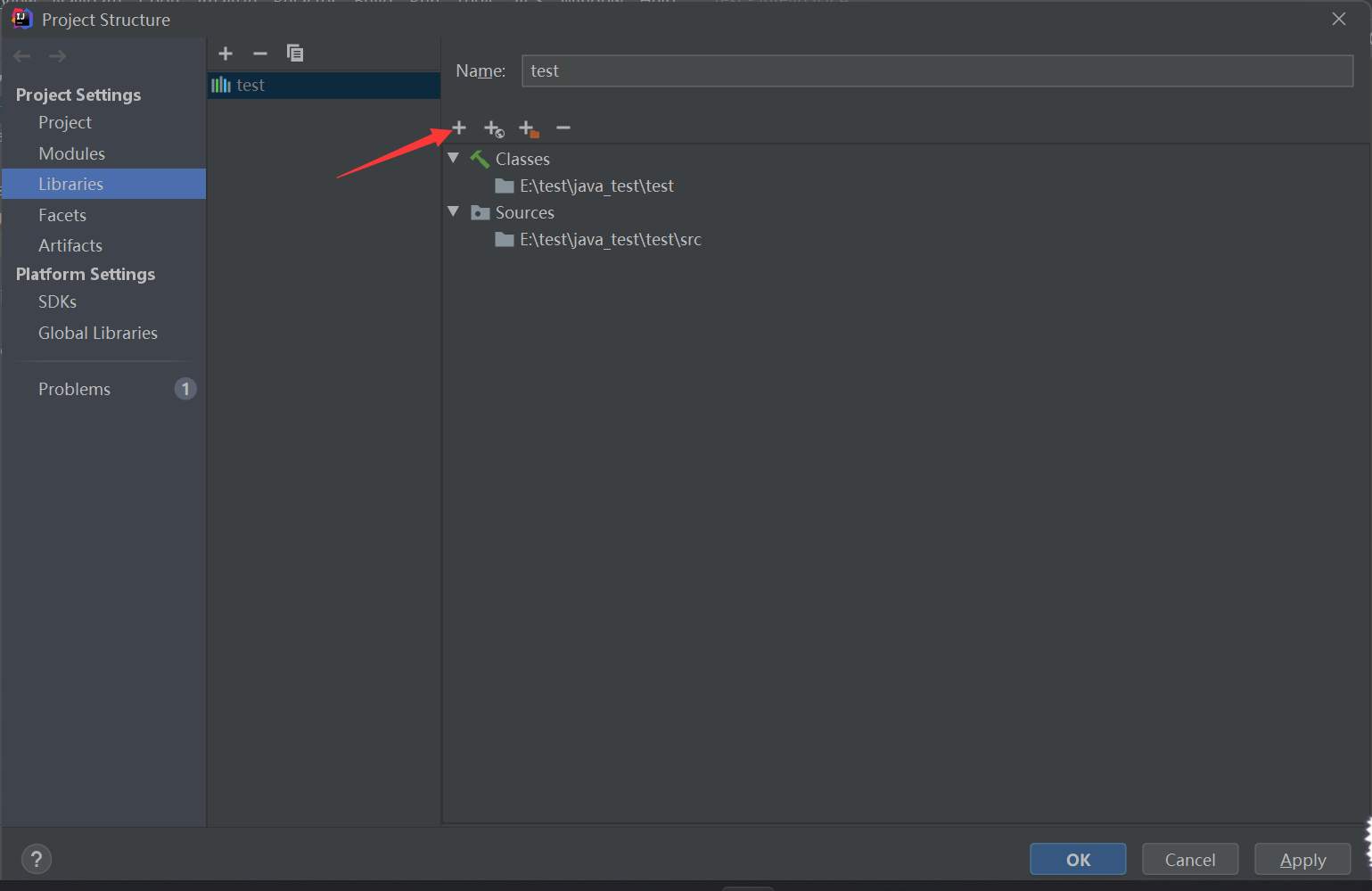Open the Artifacts settings page
Viewport: 1372px width, 891px height.
pos(70,245)
